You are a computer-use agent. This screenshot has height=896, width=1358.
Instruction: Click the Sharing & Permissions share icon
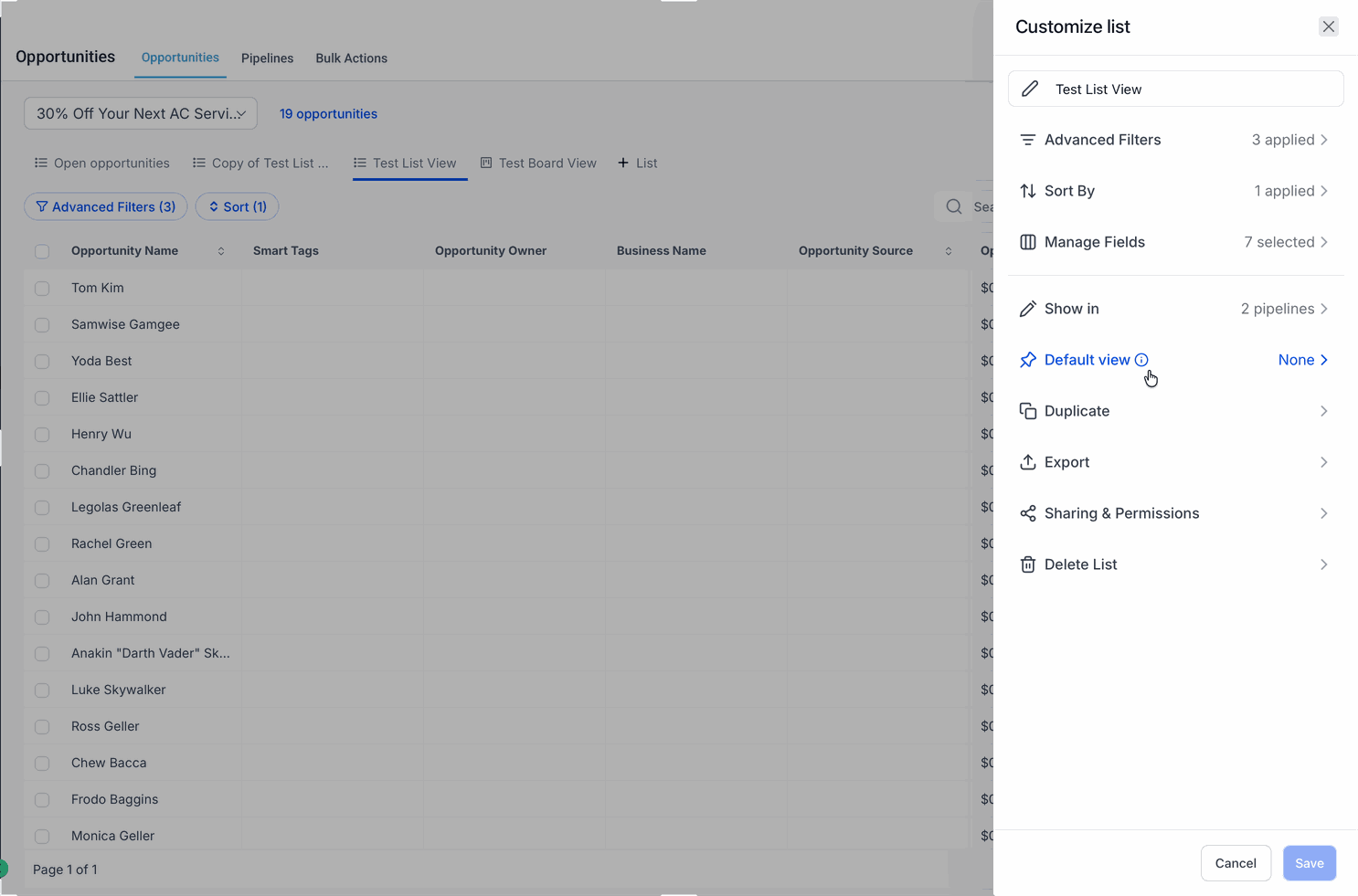coord(1028,513)
